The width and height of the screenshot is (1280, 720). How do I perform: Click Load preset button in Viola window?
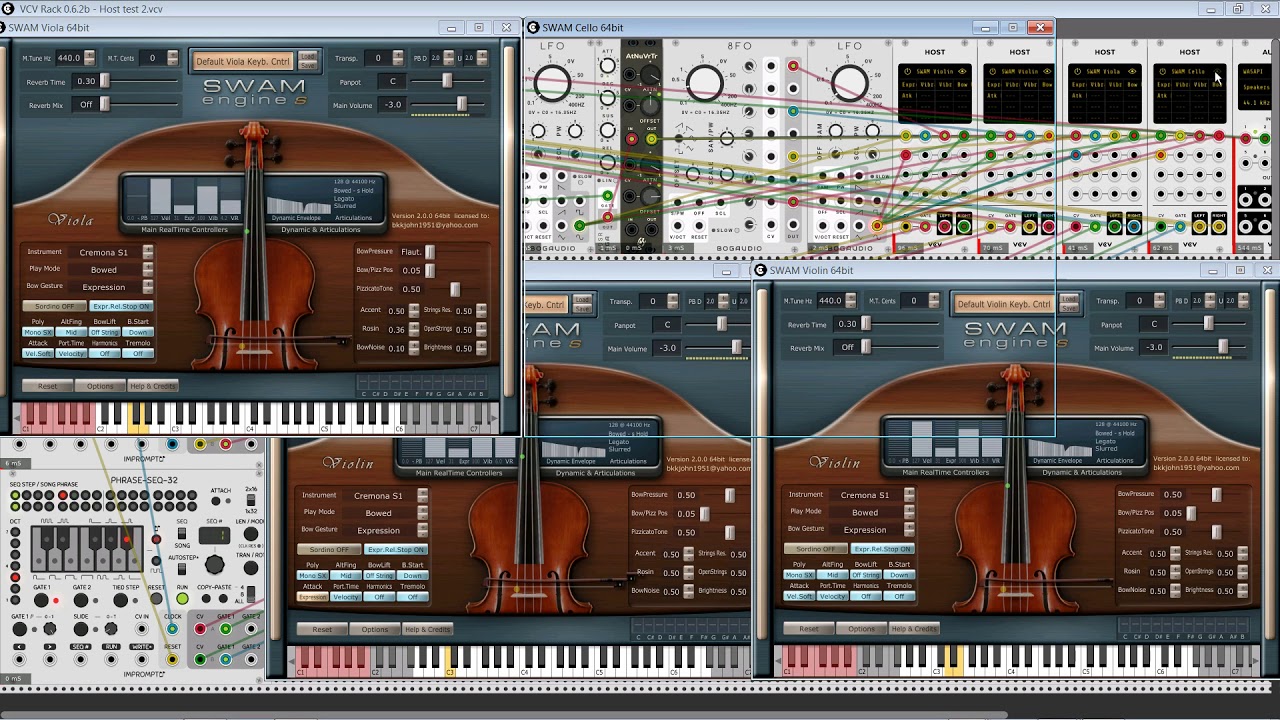pyautogui.click(x=308, y=56)
